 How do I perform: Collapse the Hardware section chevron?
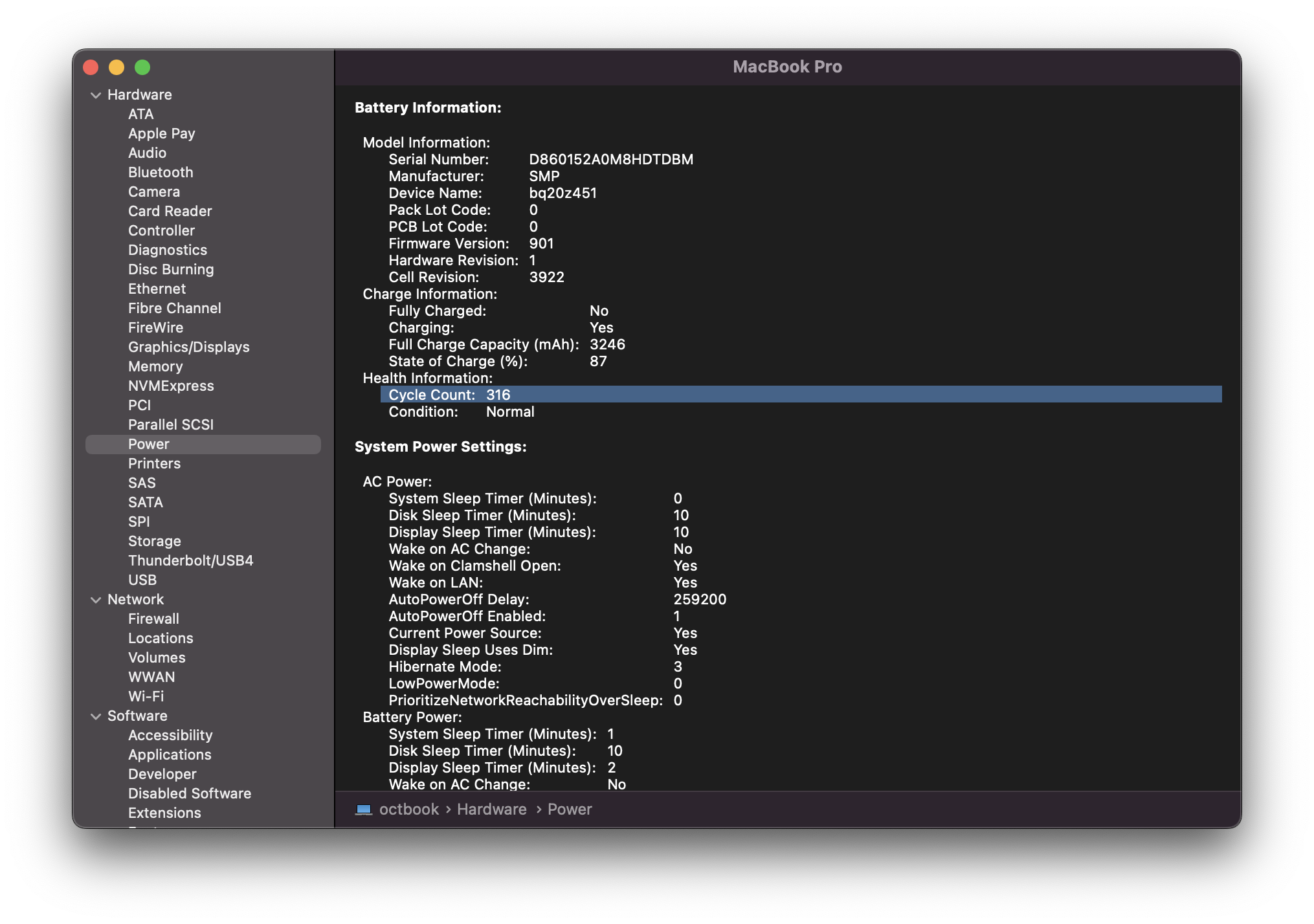(96, 95)
